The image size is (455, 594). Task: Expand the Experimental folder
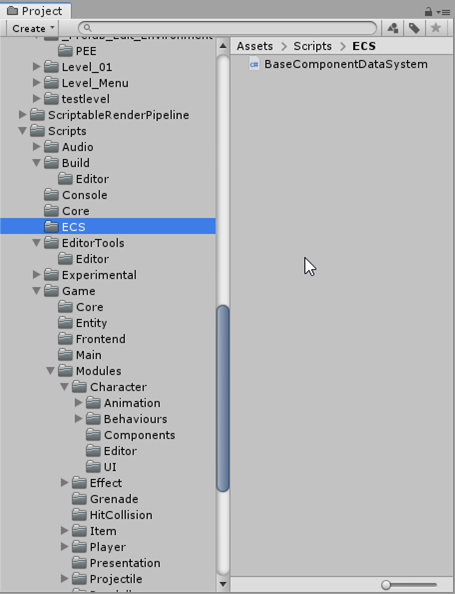[36, 275]
